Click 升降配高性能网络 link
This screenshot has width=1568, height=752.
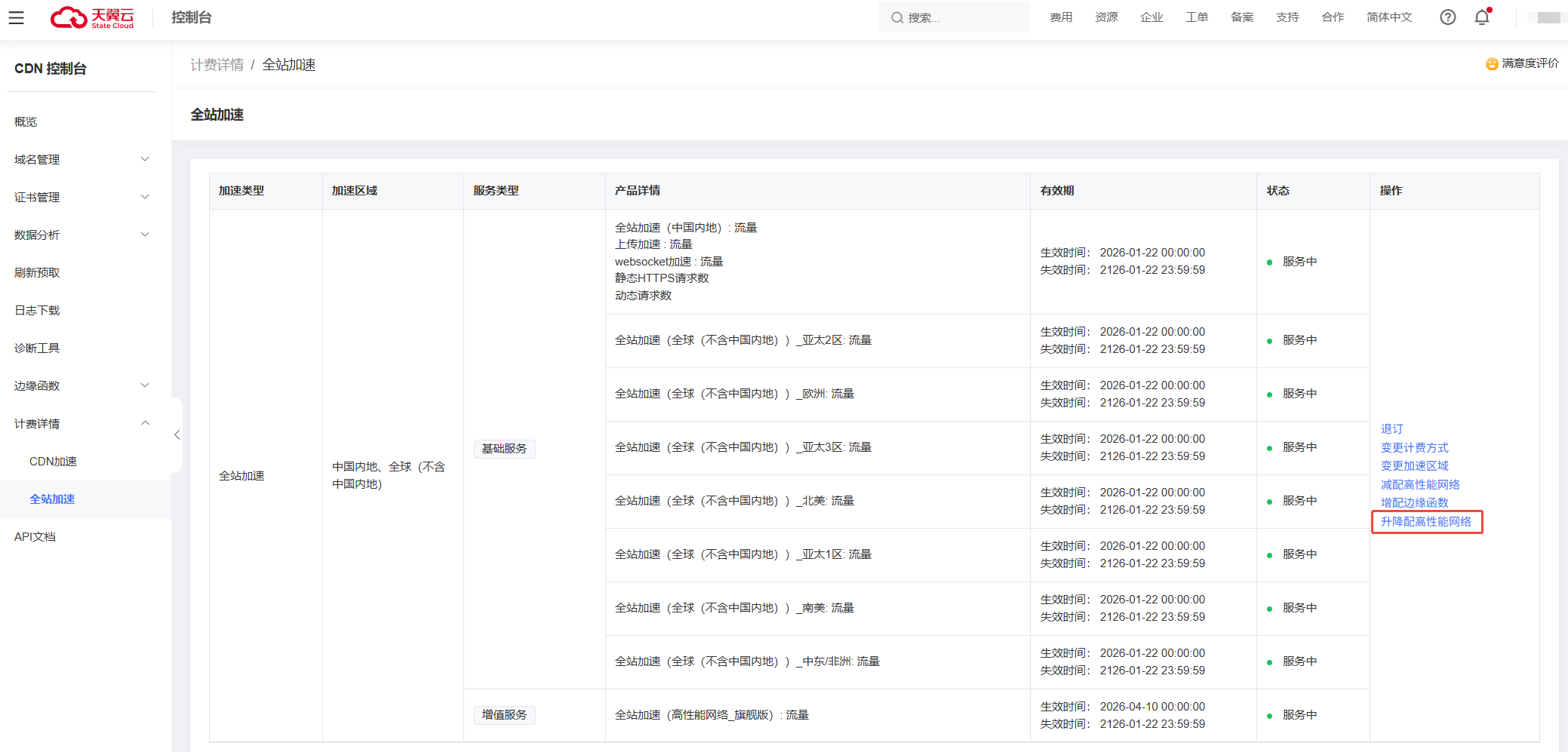pos(1425,522)
